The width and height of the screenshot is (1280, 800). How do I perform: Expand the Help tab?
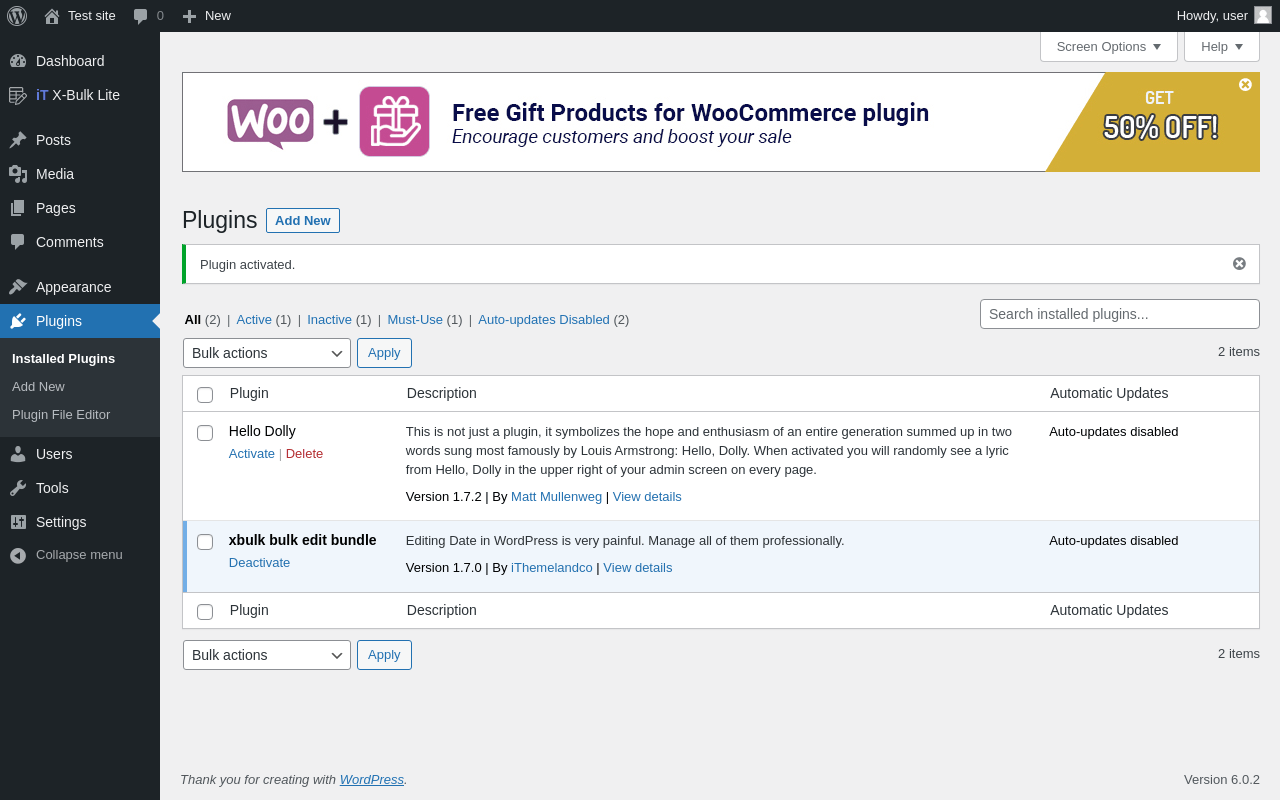[1221, 46]
